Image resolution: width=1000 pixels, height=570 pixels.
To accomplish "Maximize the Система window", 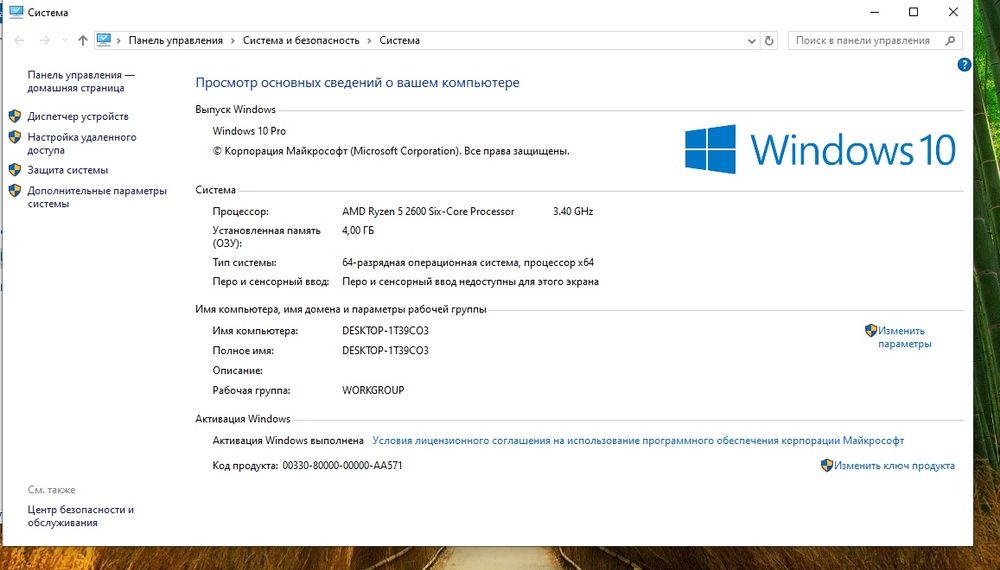I will point(913,12).
